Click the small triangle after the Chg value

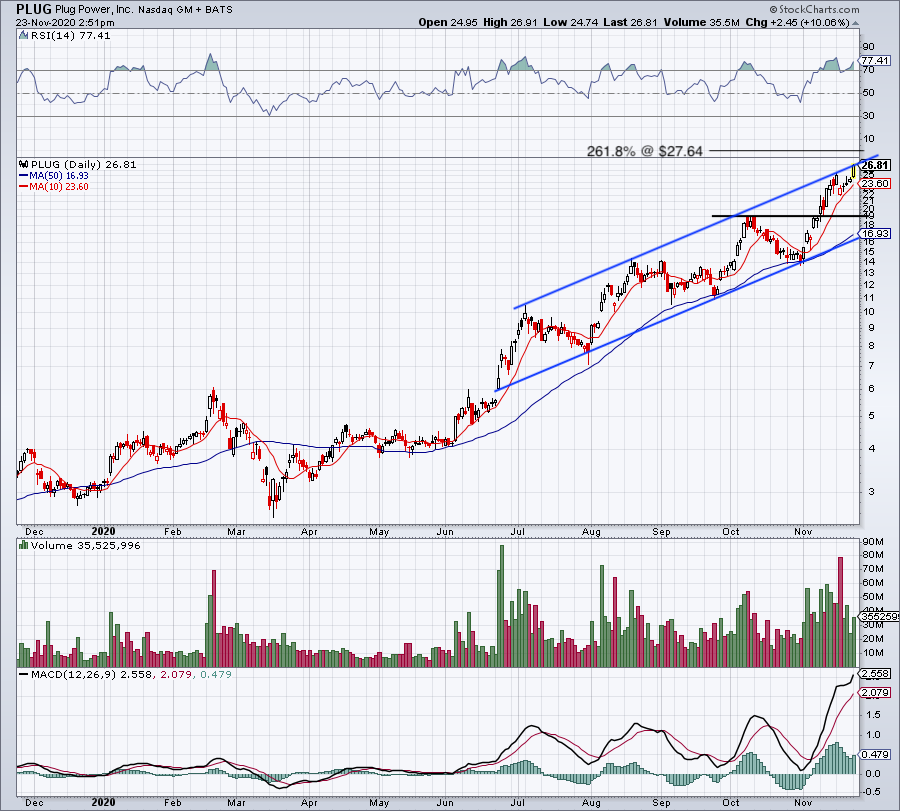[x=856, y=24]
